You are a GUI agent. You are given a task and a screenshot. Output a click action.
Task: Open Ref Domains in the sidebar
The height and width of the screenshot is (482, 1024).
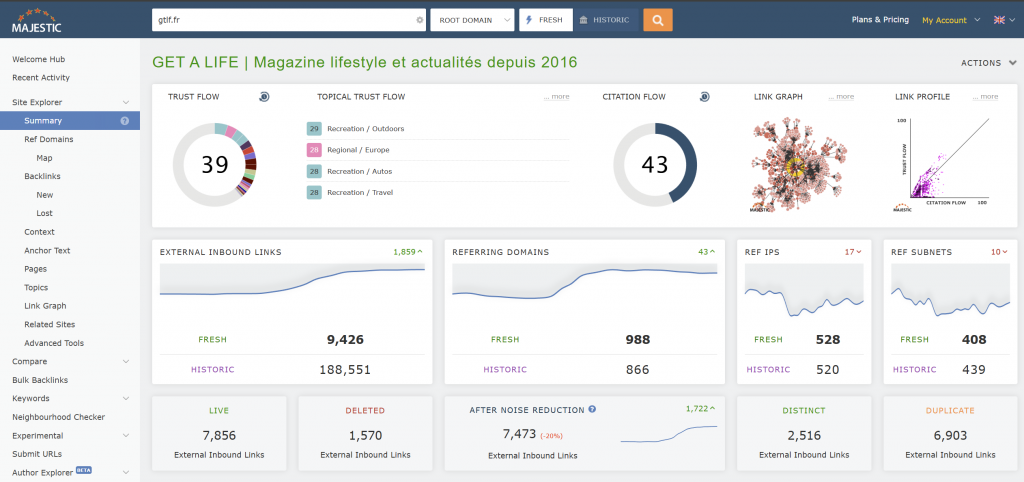click(49, 139)
